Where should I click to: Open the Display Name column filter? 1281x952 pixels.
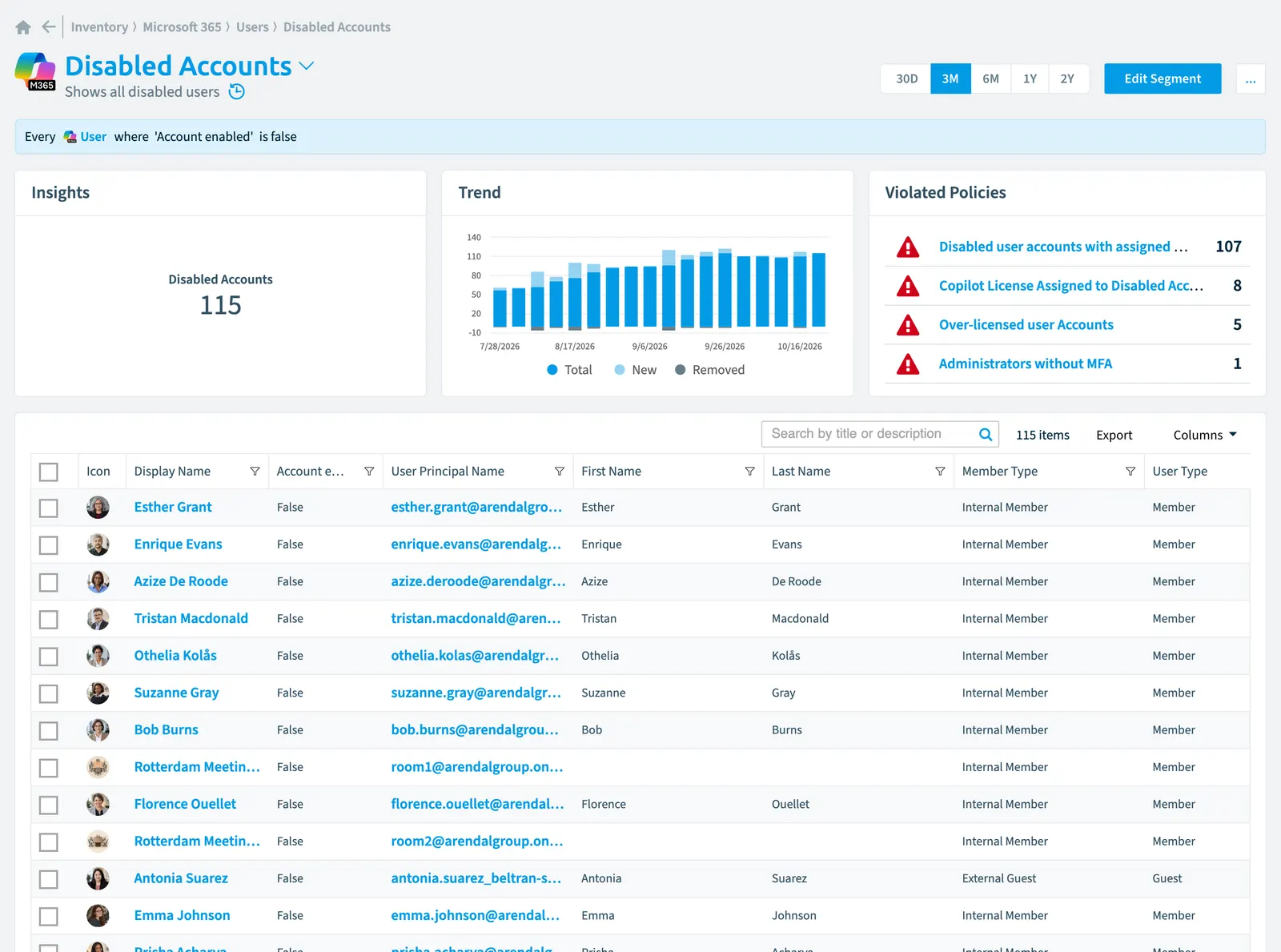coord(255,472)
